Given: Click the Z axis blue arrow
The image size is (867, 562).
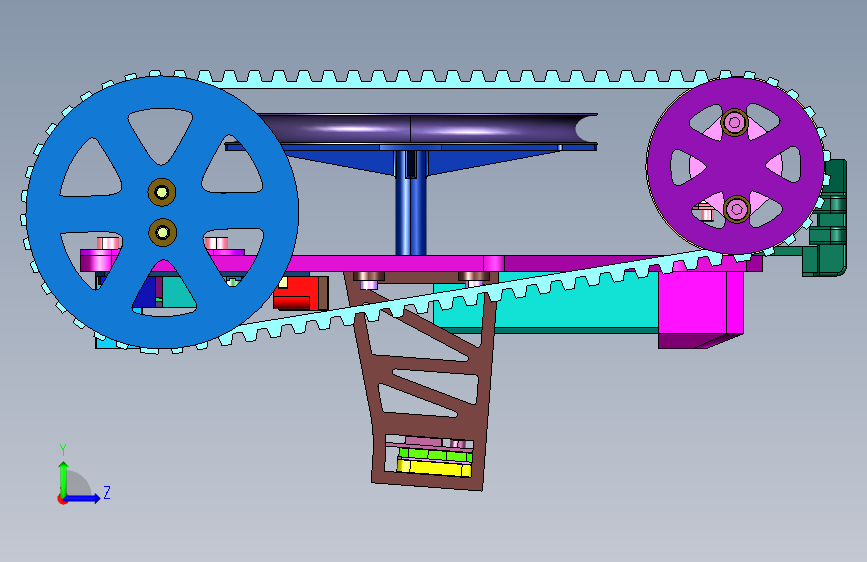Looking at the screenshot, I should coord(83,498).
